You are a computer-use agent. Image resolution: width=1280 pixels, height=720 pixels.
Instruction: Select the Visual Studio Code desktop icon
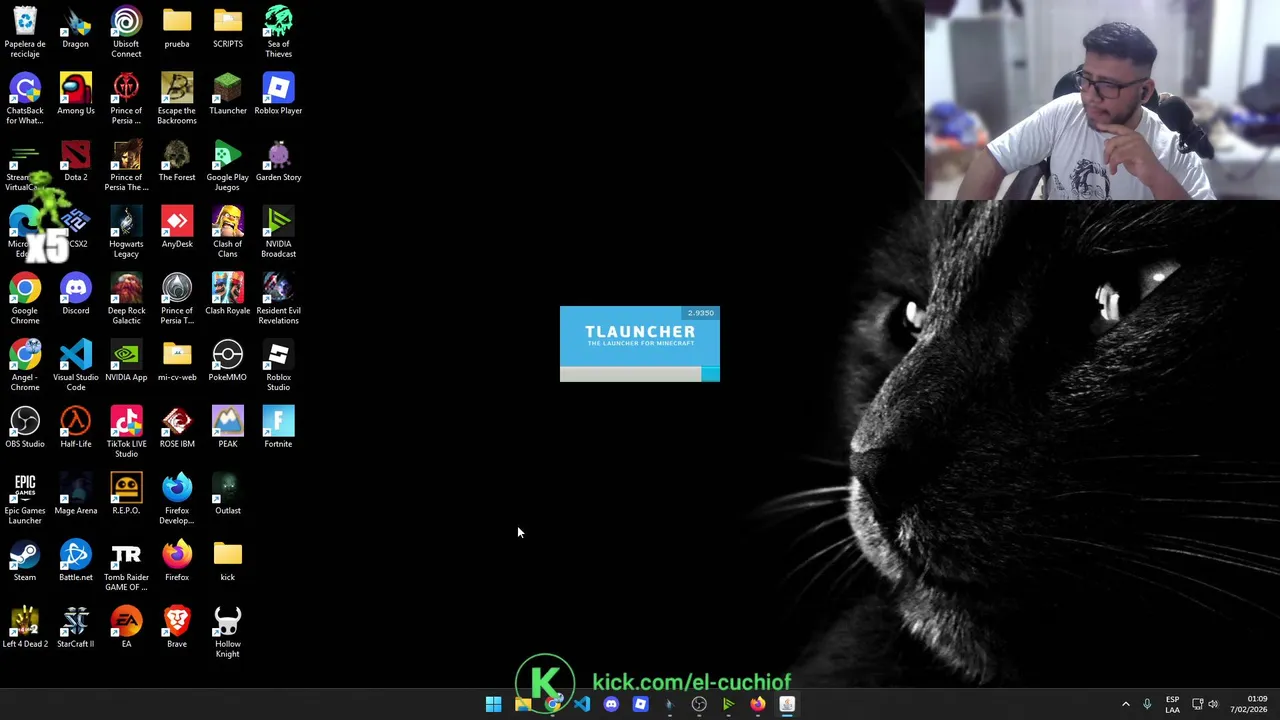point(75,366)
